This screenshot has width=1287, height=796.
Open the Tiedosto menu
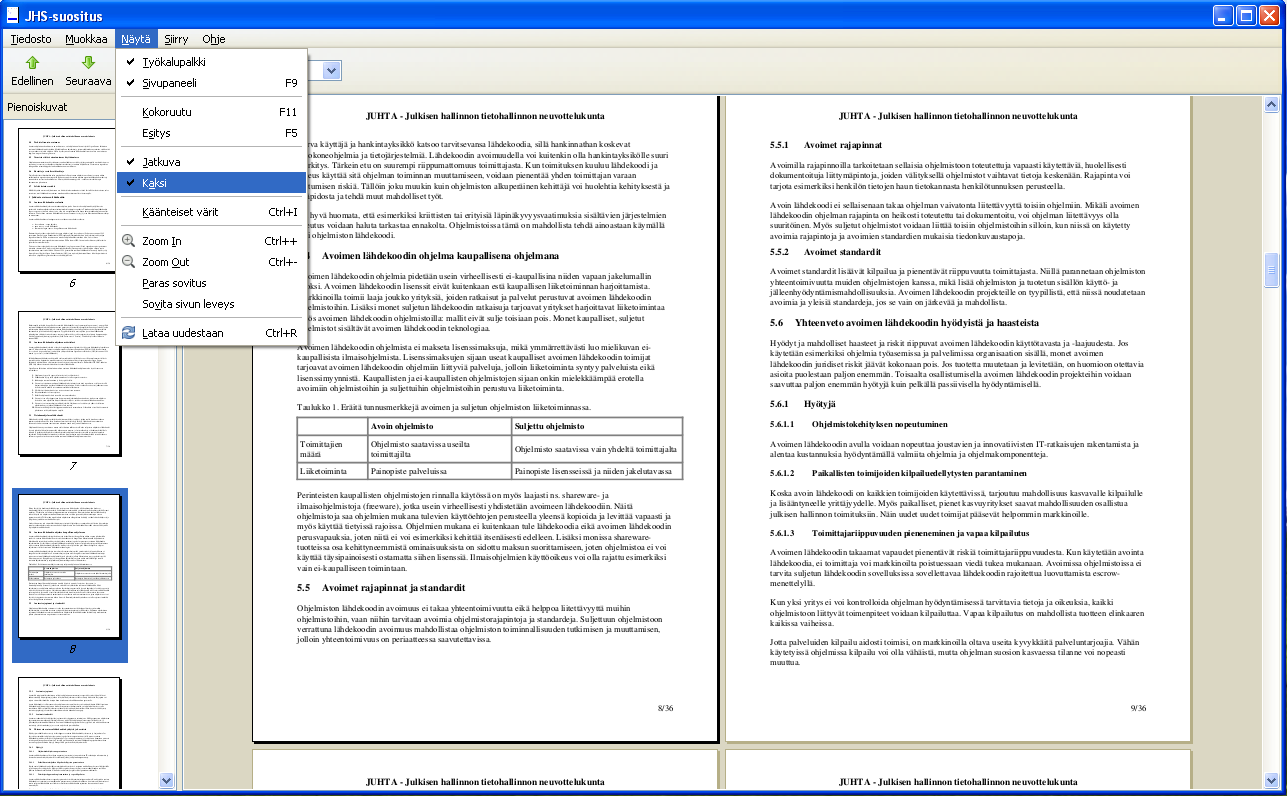coord(31,39)
